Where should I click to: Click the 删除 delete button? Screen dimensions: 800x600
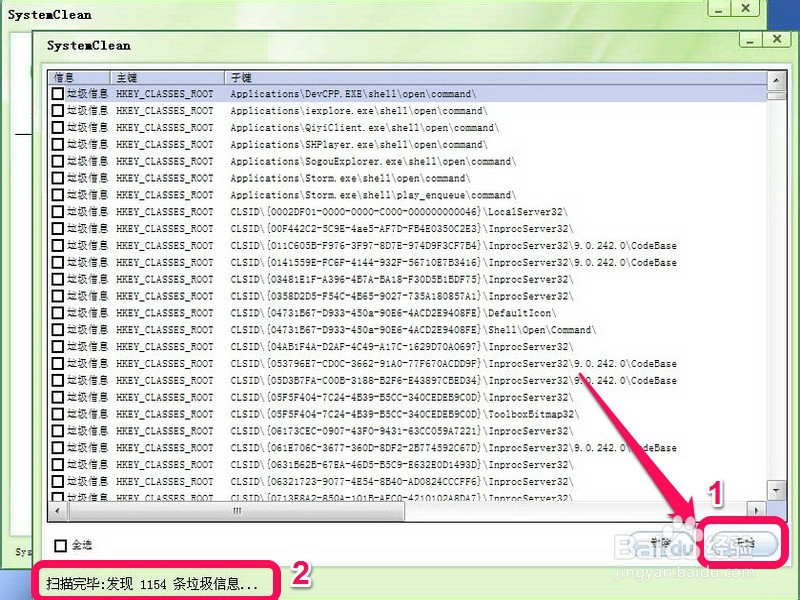660,543
